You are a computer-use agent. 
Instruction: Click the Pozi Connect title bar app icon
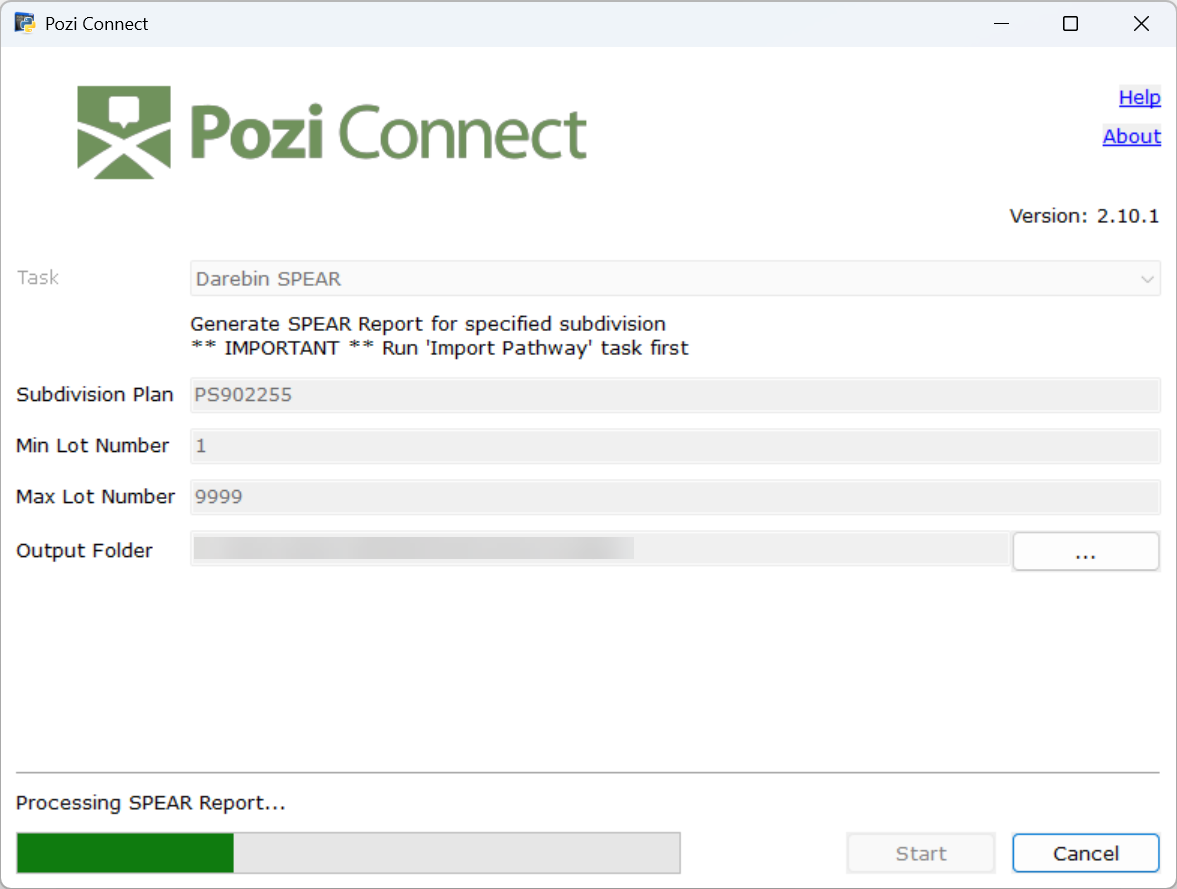(x=24, y=23)
